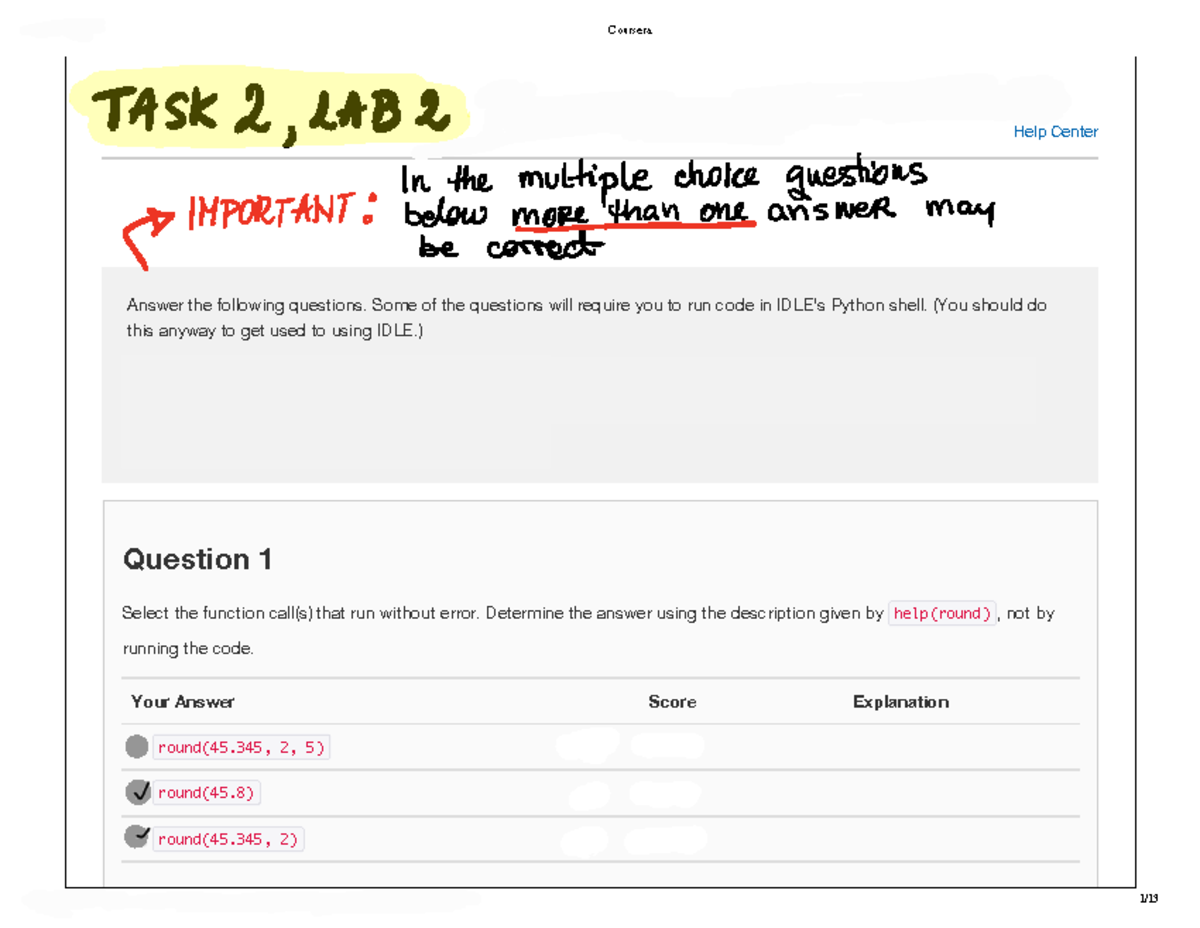Viewport: 1200px width, 928px height.
Task: Click the handwritten 'be correct' text
Action: [511, 249]
